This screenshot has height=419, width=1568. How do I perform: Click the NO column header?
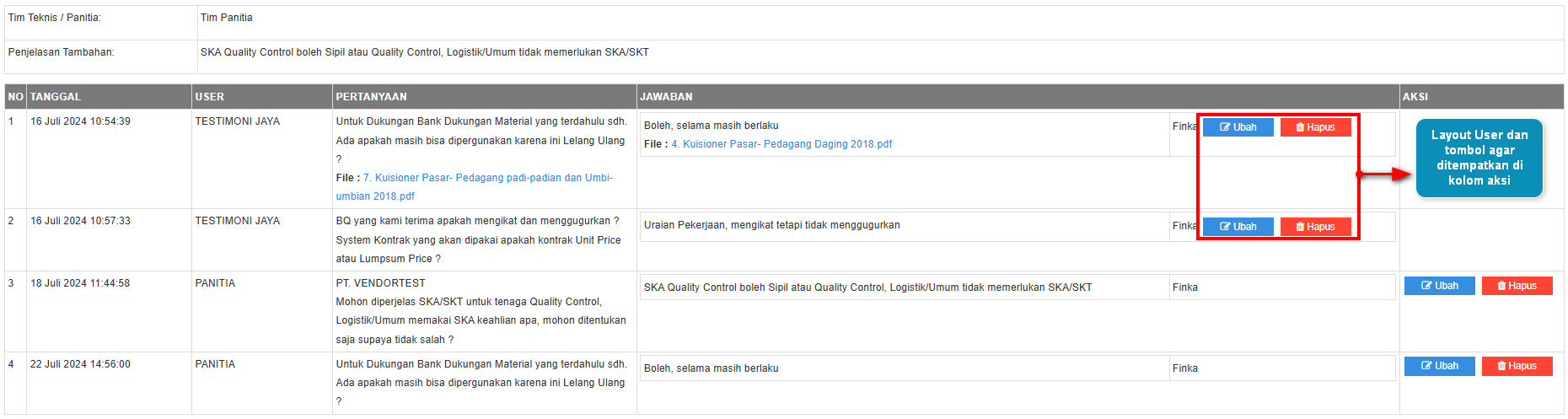[x=15, y=97]
